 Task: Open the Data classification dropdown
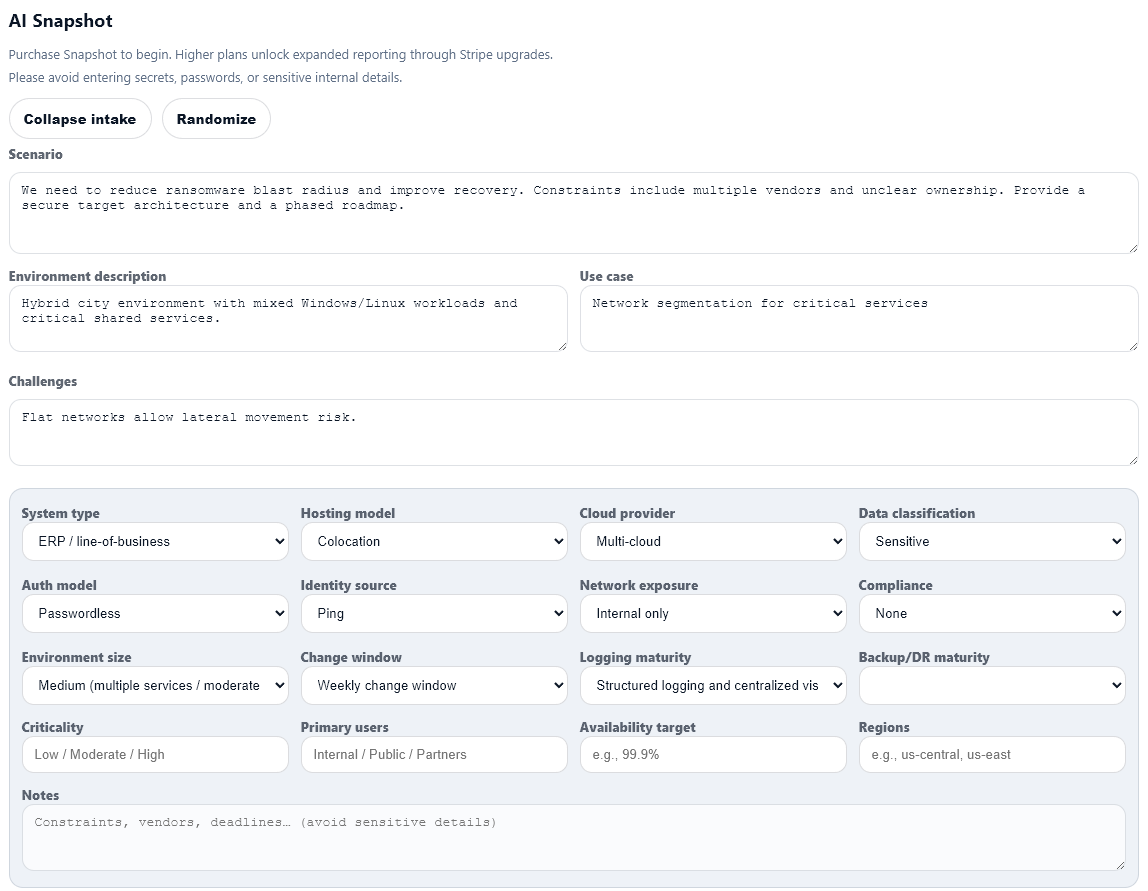pyautogui.click(x=991, y=541)
